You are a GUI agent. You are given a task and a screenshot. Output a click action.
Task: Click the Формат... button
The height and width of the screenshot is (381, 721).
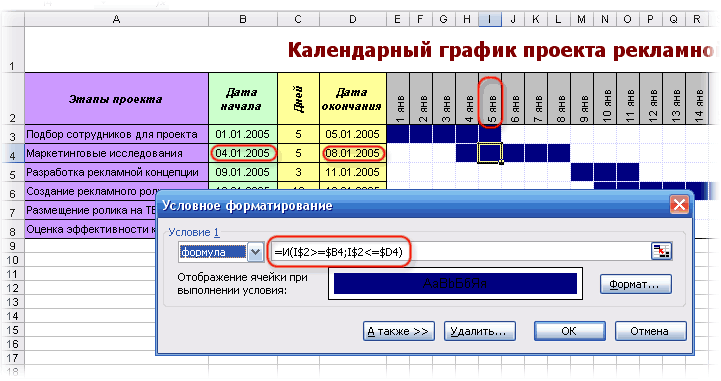click(635, 284)
